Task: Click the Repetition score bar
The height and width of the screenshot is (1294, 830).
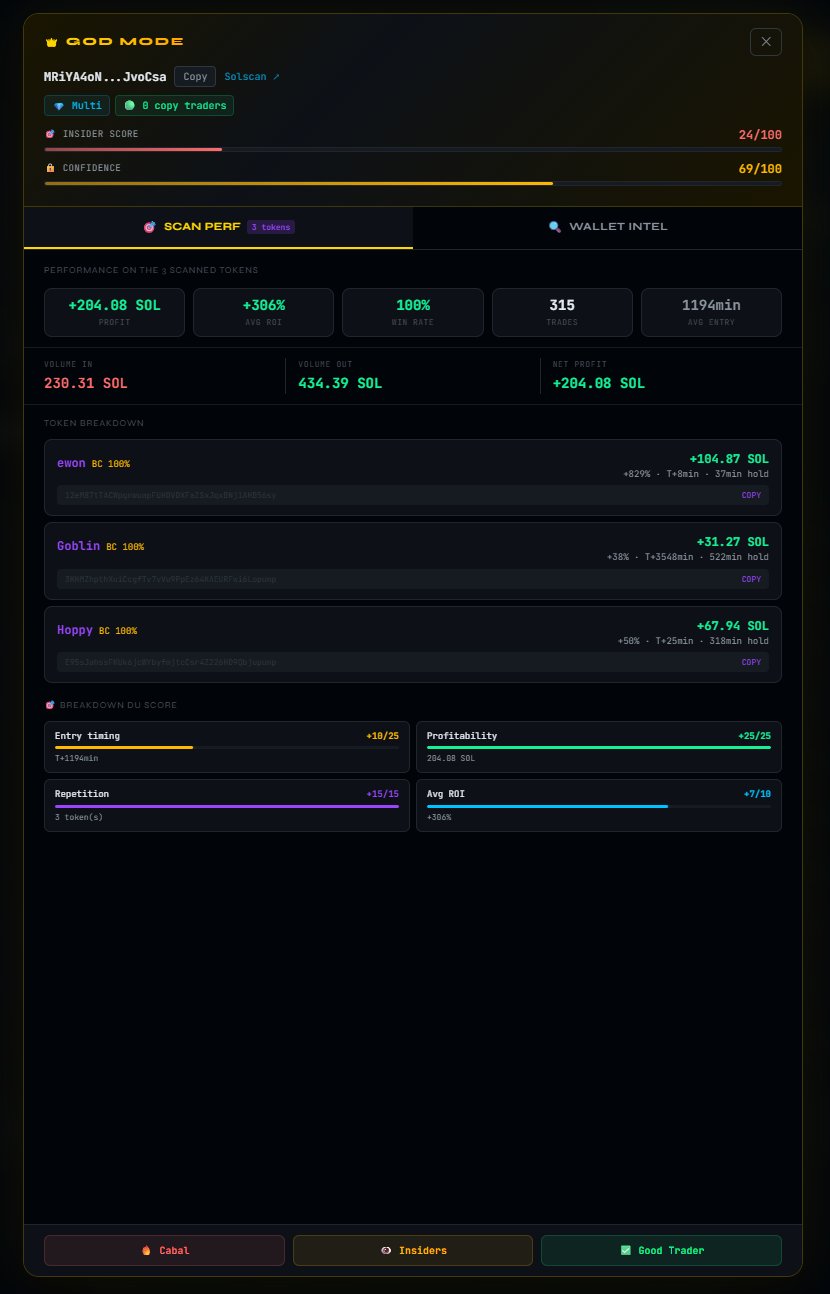Action: [x=227, y=805]
